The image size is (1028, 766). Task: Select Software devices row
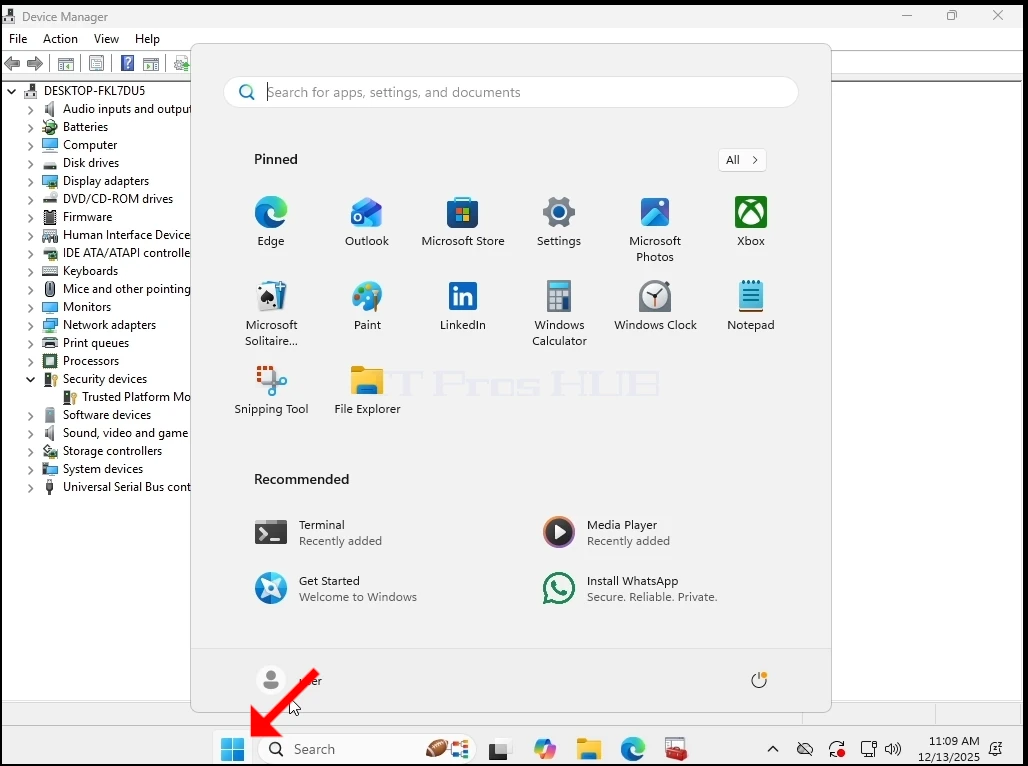96,415
